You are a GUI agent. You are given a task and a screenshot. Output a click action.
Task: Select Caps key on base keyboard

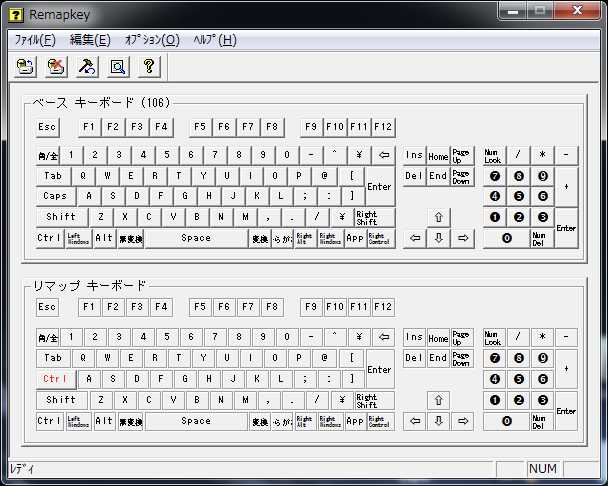pyautogui.click(x=55, y=196)
